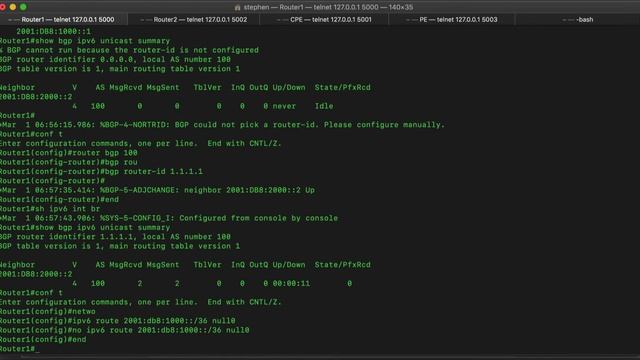Click the '%BGP-5-ADJCHANGE' neighbor Up message
Viewport: 640px width, 360px height.
(158, 190)
